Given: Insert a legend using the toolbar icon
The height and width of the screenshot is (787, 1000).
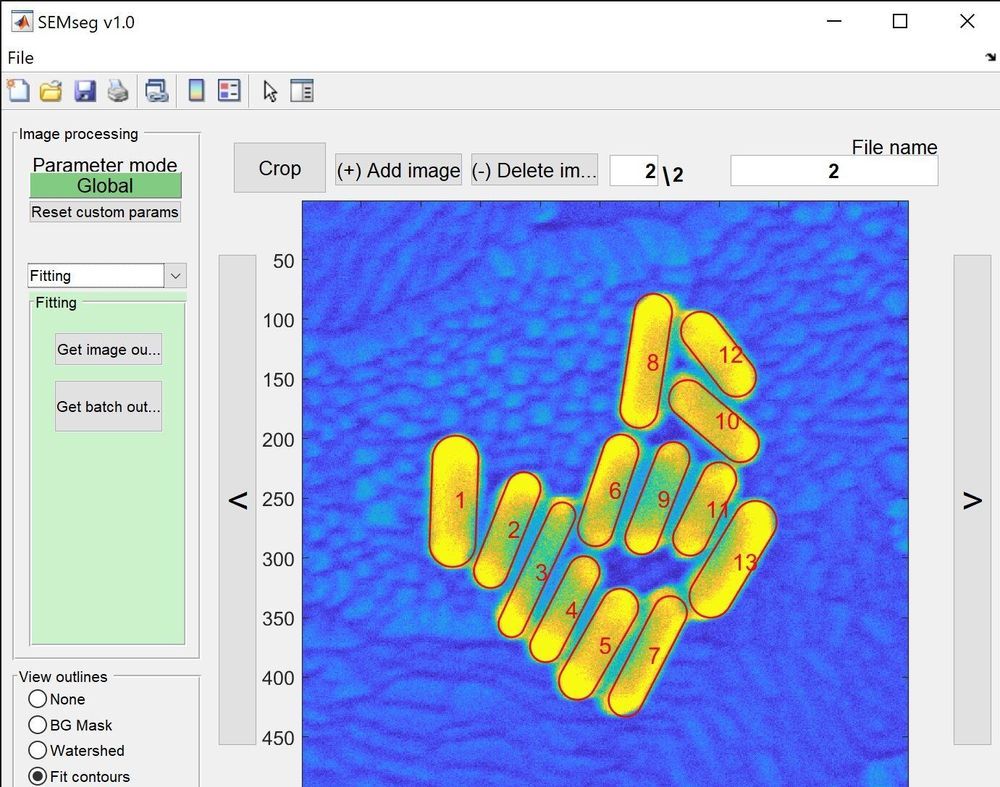Looking at the screenshot, I should pos(229,92).
